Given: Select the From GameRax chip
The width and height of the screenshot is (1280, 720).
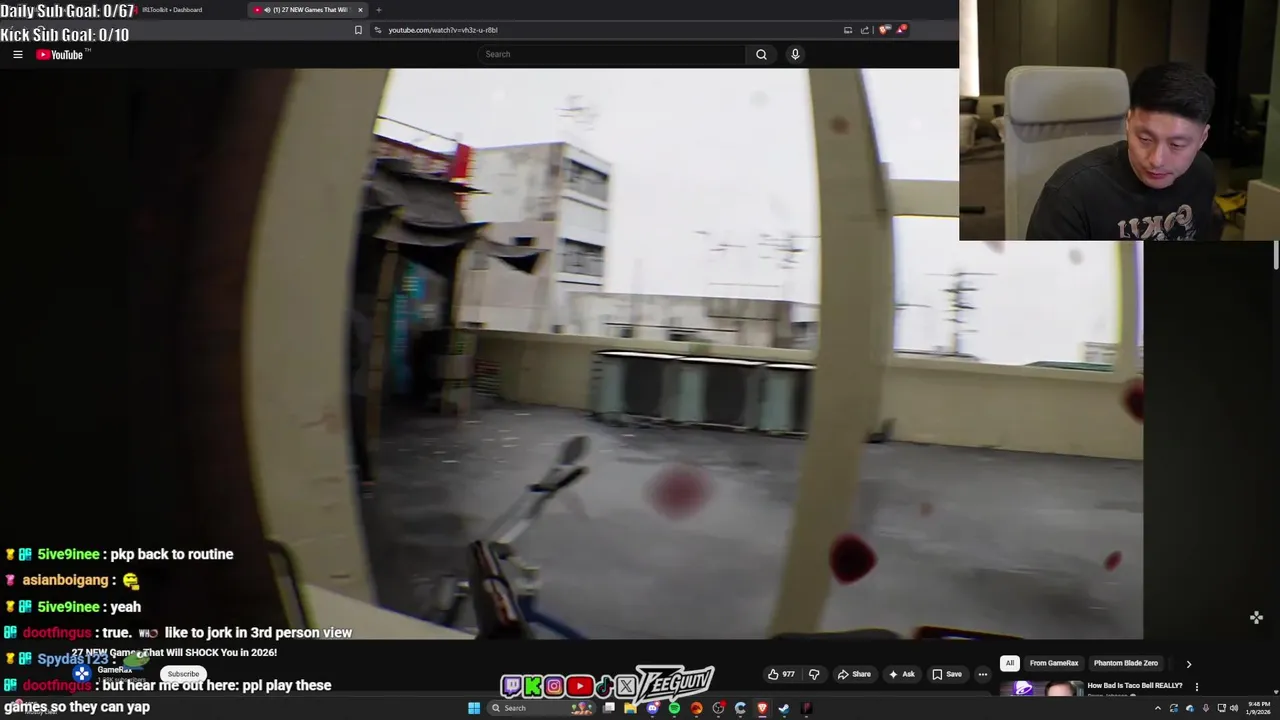Looking at the screenshot, I should pyautogui.click(x=1054, y=663).
